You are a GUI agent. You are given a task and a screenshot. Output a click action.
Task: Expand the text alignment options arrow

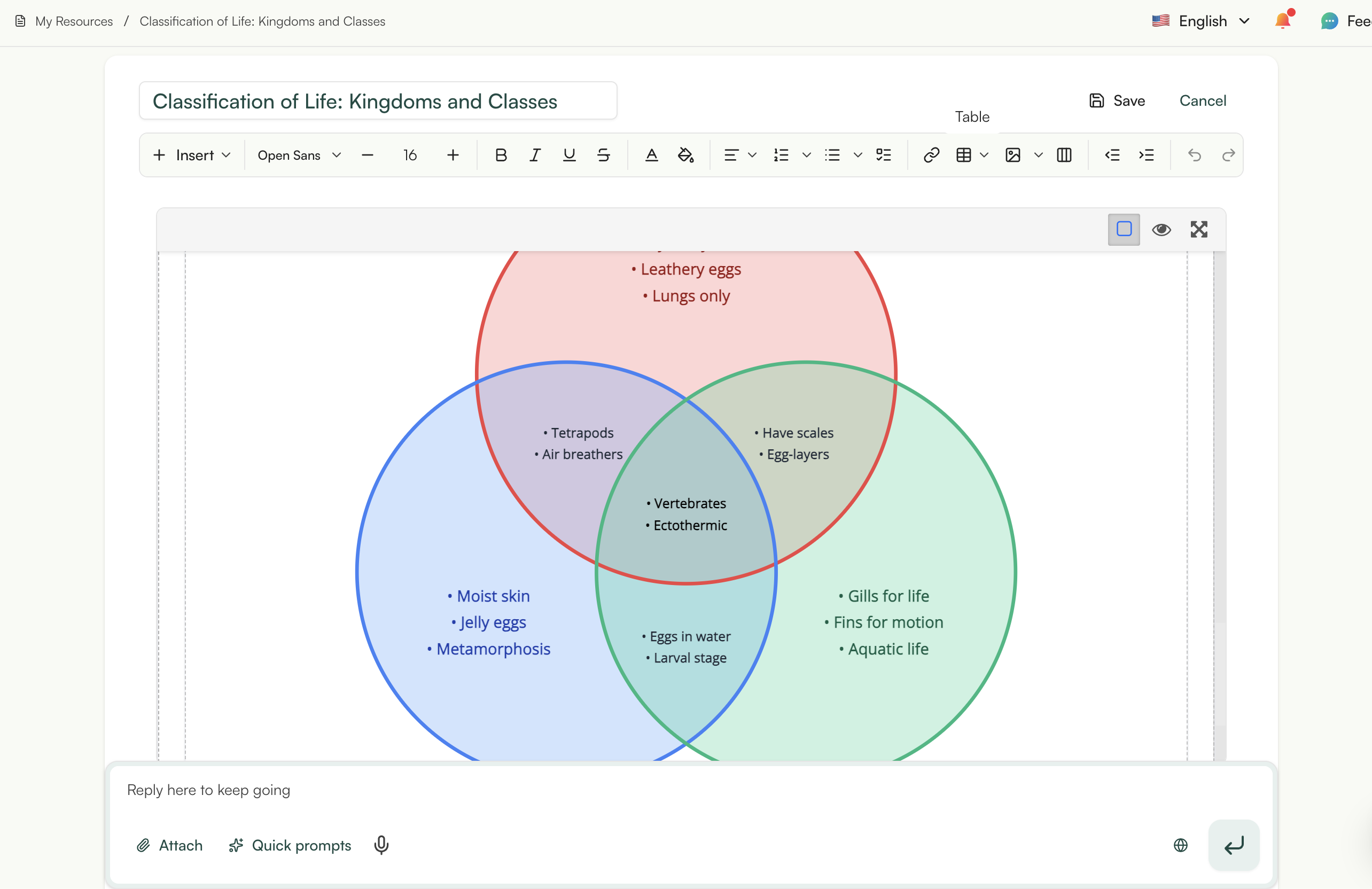coord(752,155)
